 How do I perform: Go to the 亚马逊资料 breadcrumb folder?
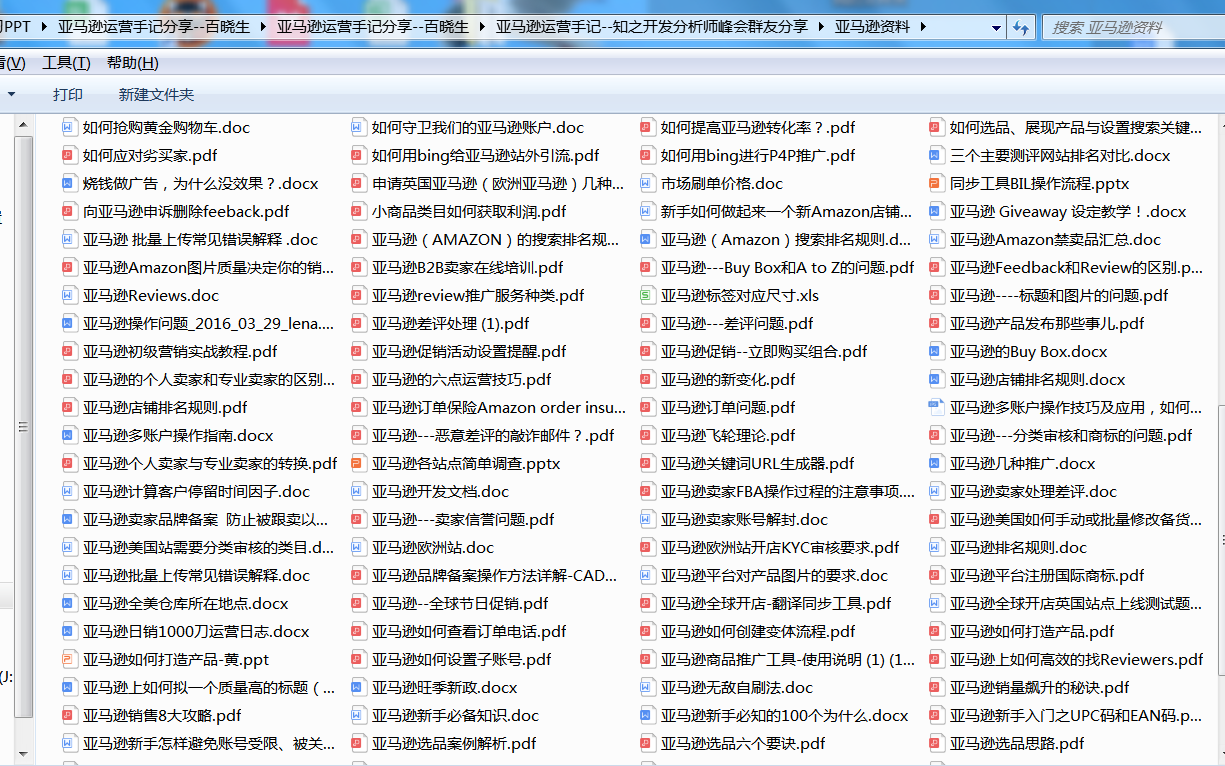(x=872, y=27)
